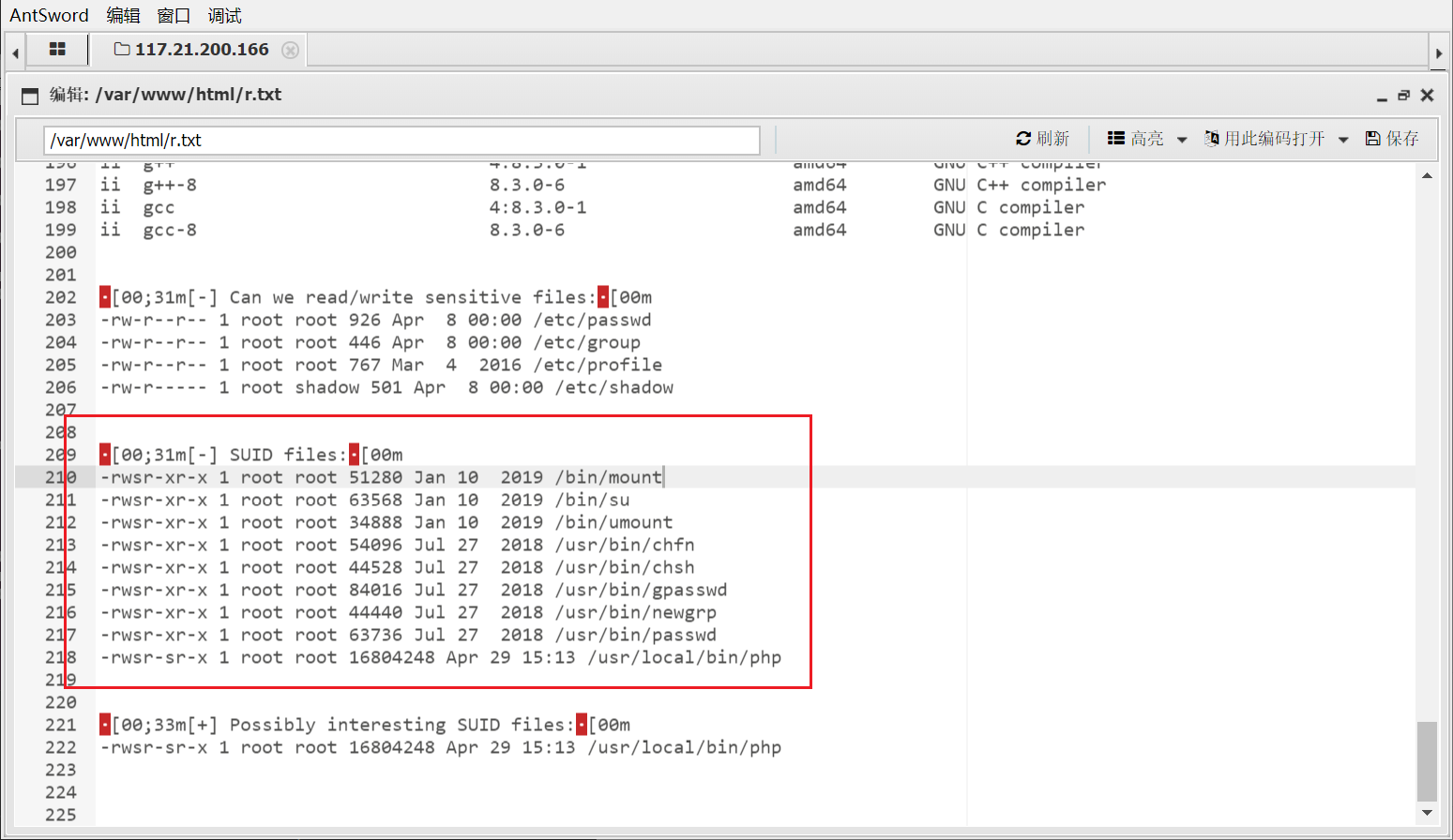The height and width of the screenshot is (840, 1453).
Task: Click the /usr/bin/passwd line
Action: click(408, 635)
